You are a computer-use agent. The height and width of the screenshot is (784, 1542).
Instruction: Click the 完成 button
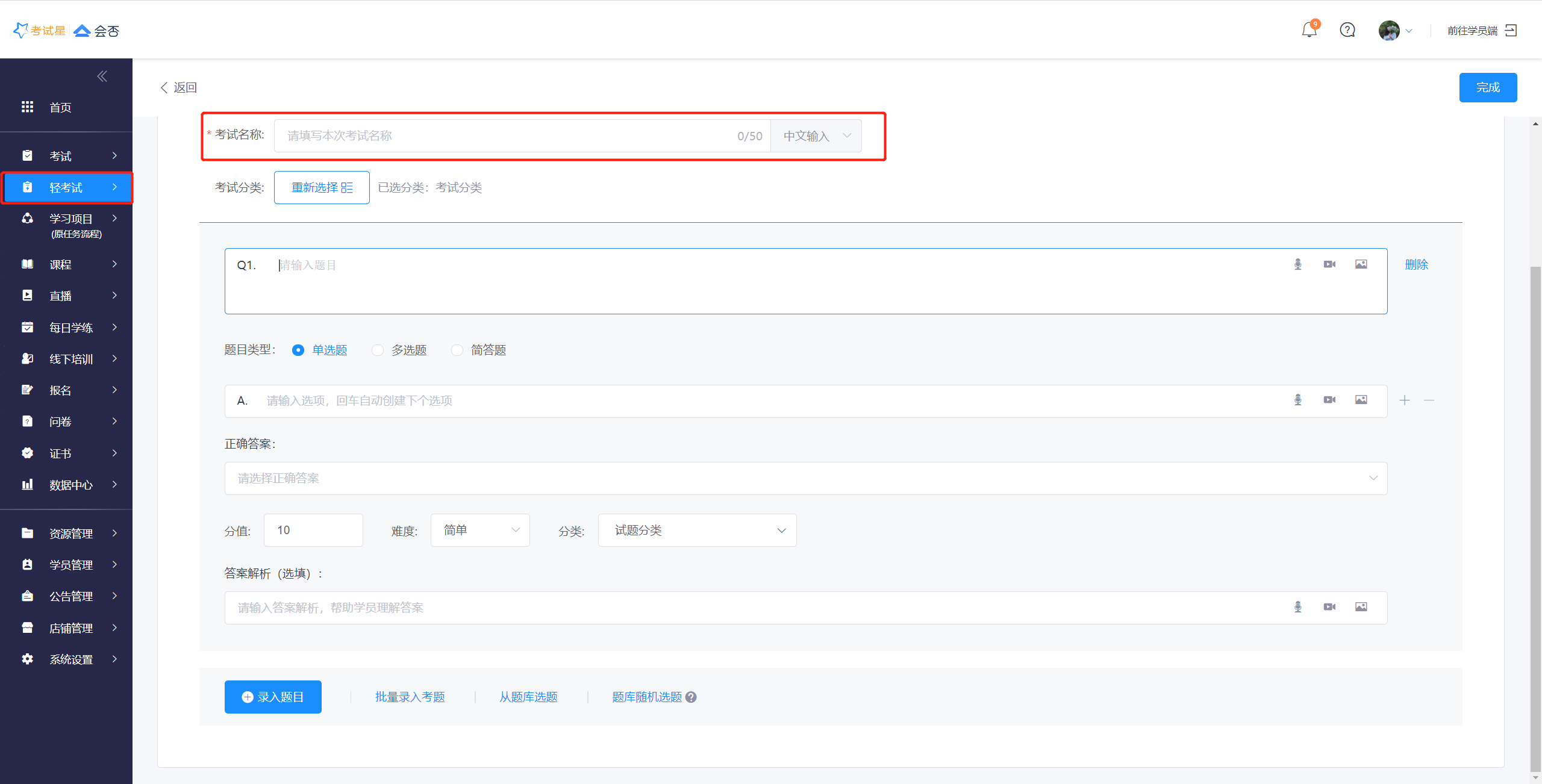1487,88
